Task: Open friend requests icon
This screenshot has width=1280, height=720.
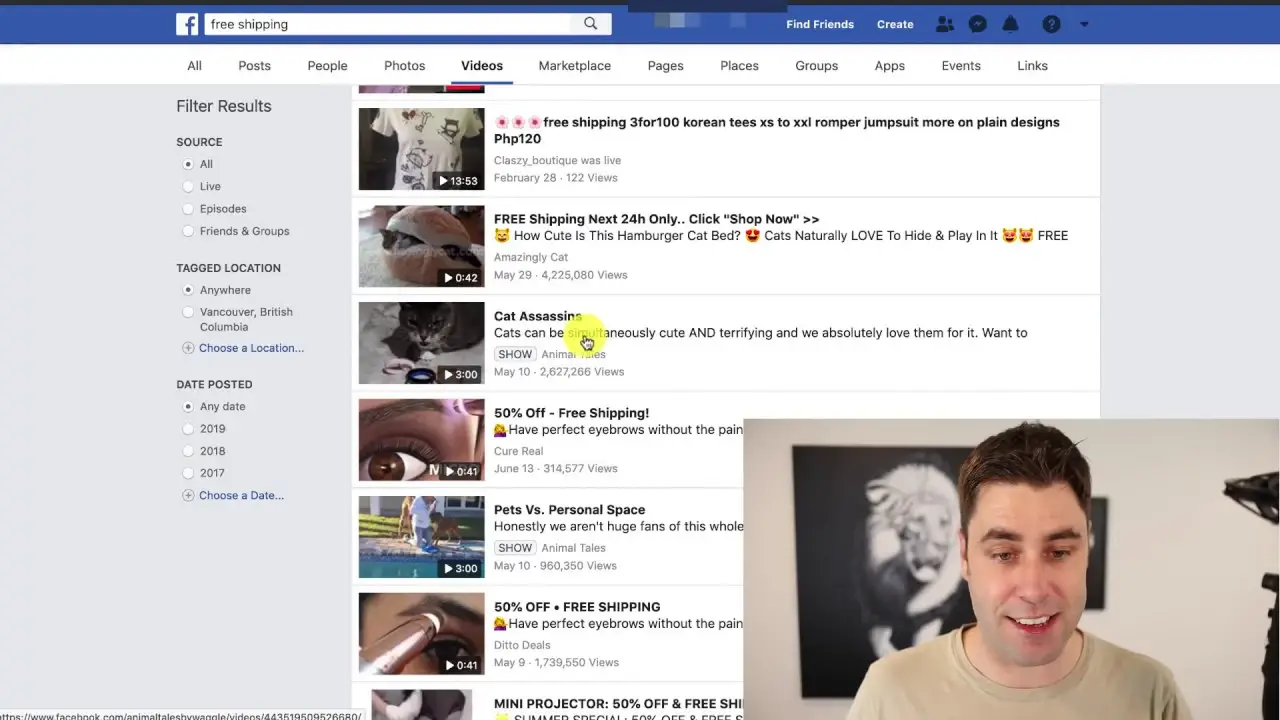Action: click(944, 24)
